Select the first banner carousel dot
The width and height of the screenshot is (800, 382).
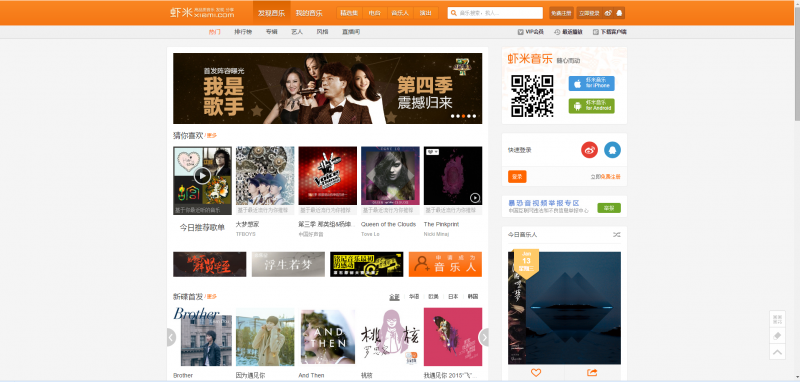(x=452, y=116)
